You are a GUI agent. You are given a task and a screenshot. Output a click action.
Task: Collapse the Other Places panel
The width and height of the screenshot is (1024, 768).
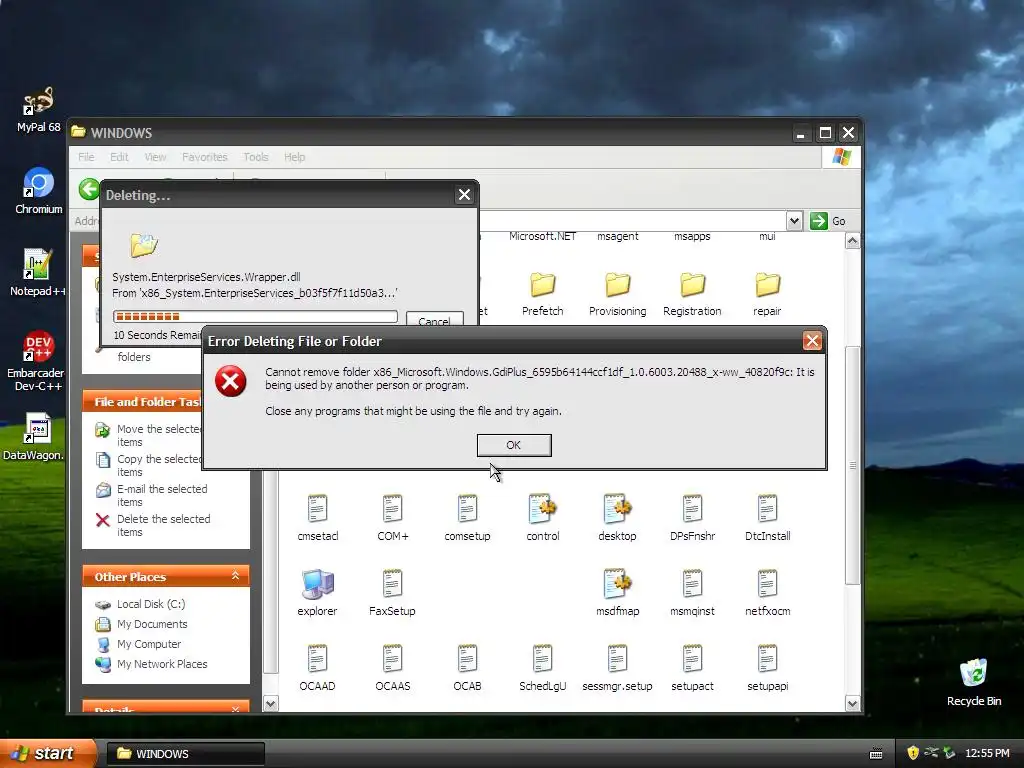tap(235, 576)
